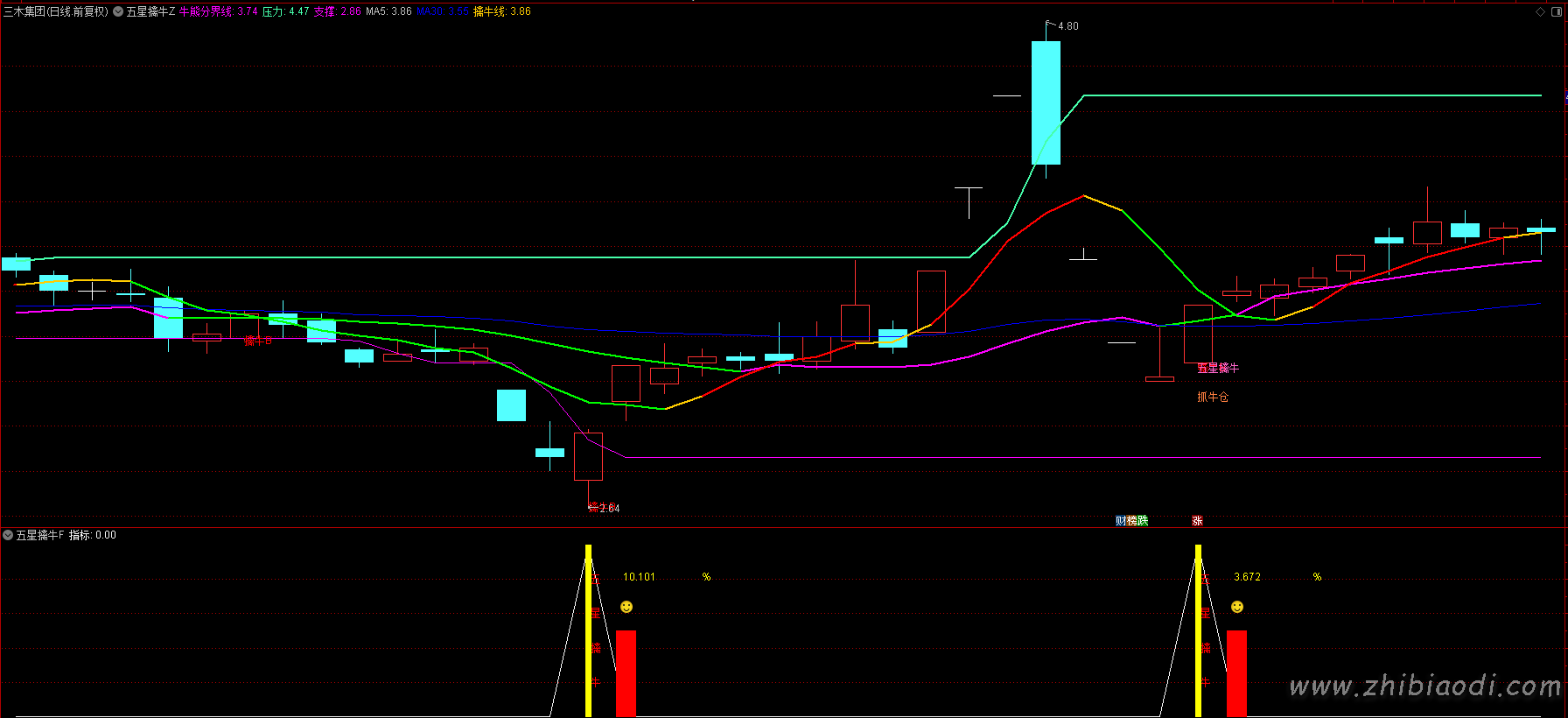Click the 跌 info marker
Image resolution: width=1568 pixels, height=718 pixels.
pos(1142,521)
